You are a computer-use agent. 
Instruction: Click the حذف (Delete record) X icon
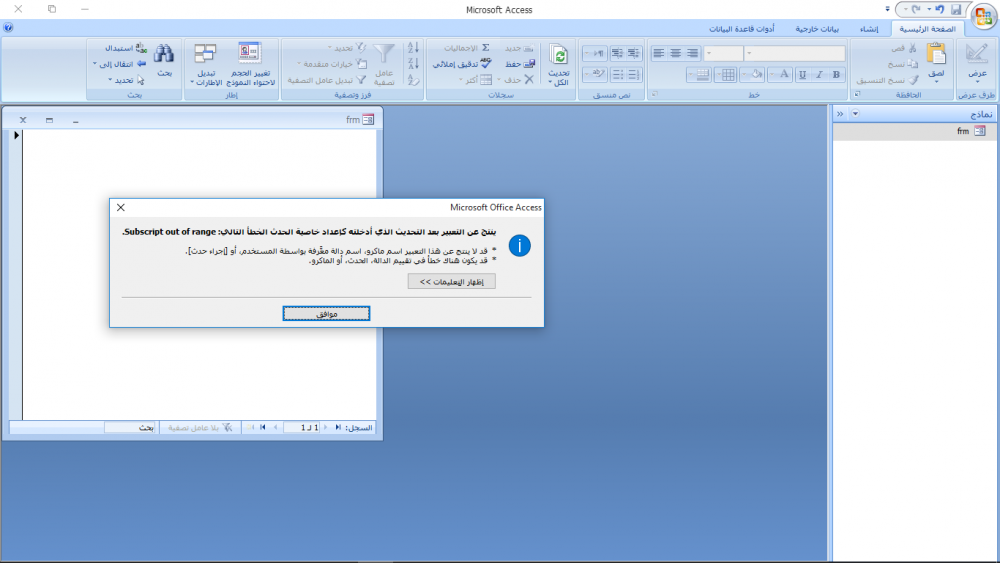529,80
